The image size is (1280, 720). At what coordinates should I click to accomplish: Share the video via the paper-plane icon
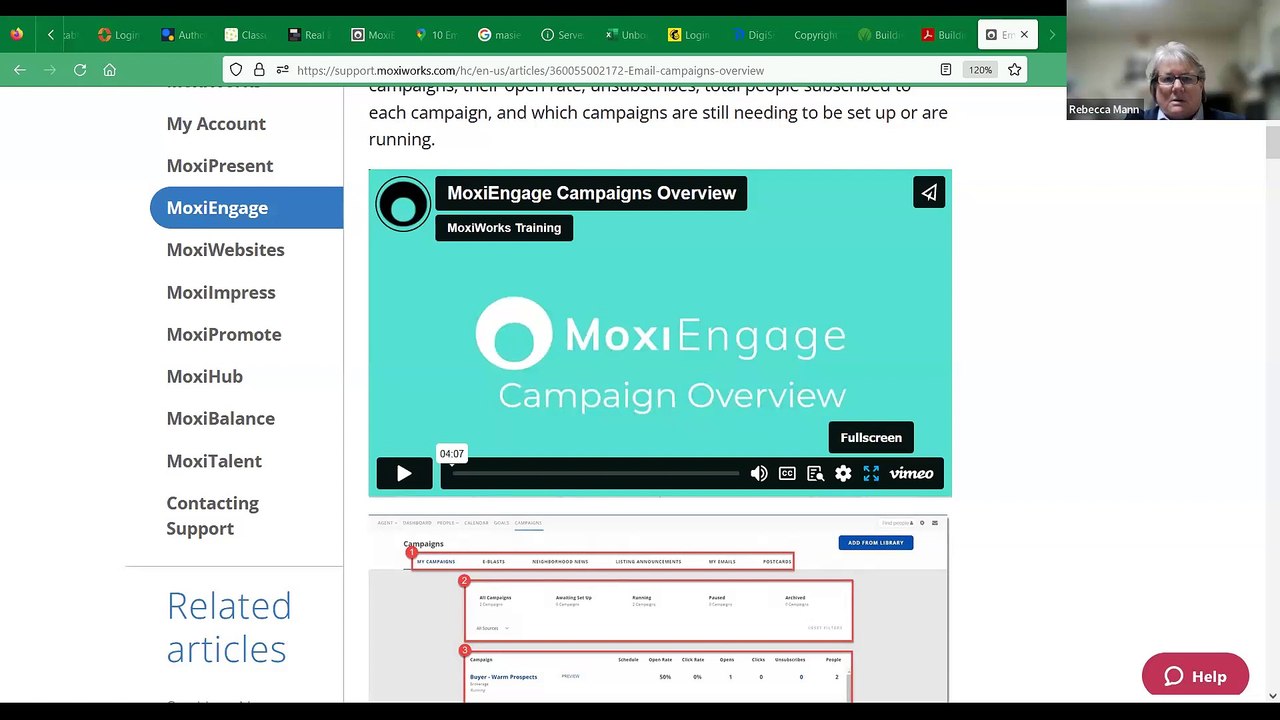coord(929,193)
